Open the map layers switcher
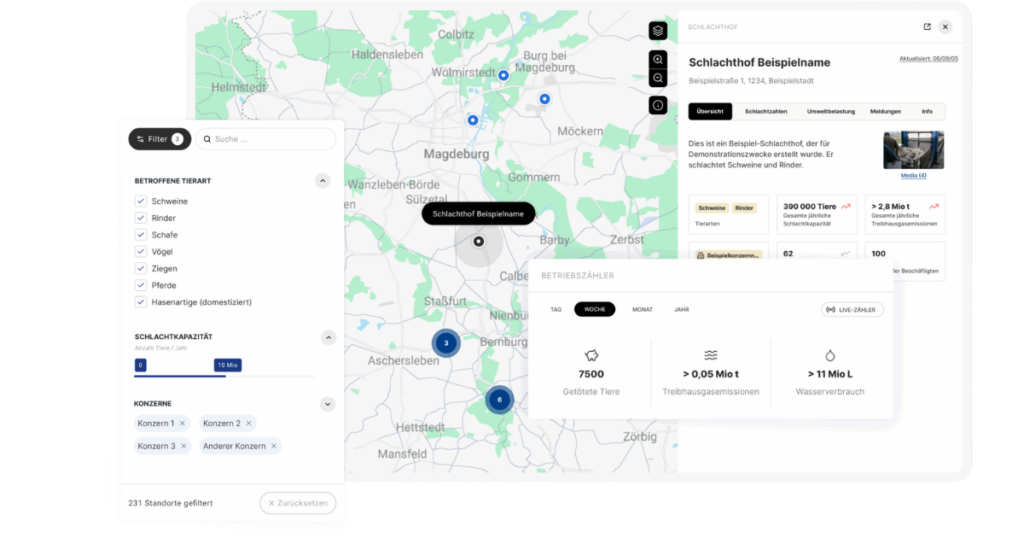This screenshot has width=1024, height=538. 657,31
